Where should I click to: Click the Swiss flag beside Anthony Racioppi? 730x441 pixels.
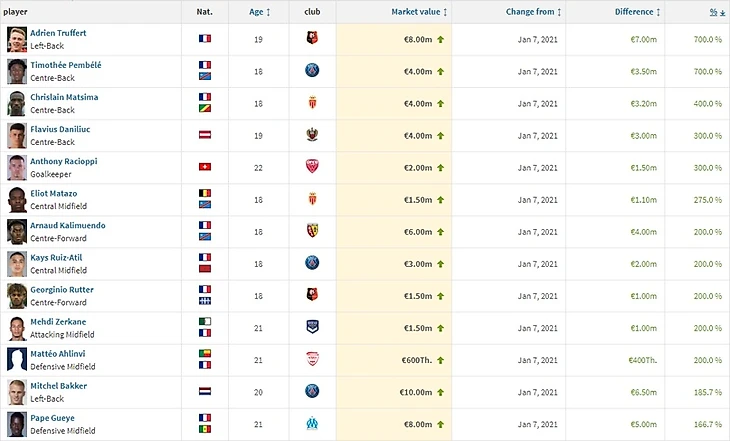coord(205,167)
